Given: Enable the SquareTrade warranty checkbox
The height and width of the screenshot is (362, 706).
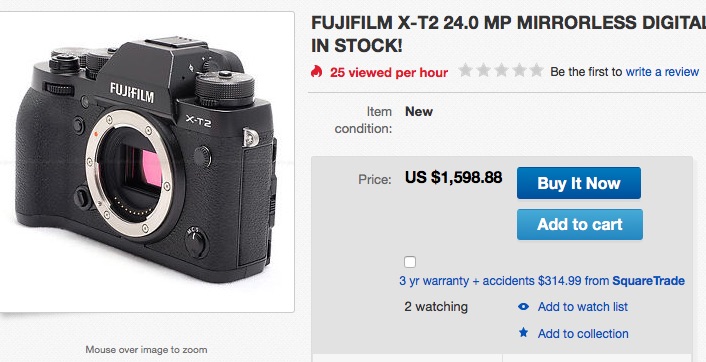Looking at the screenshot, I should point(410,262).
